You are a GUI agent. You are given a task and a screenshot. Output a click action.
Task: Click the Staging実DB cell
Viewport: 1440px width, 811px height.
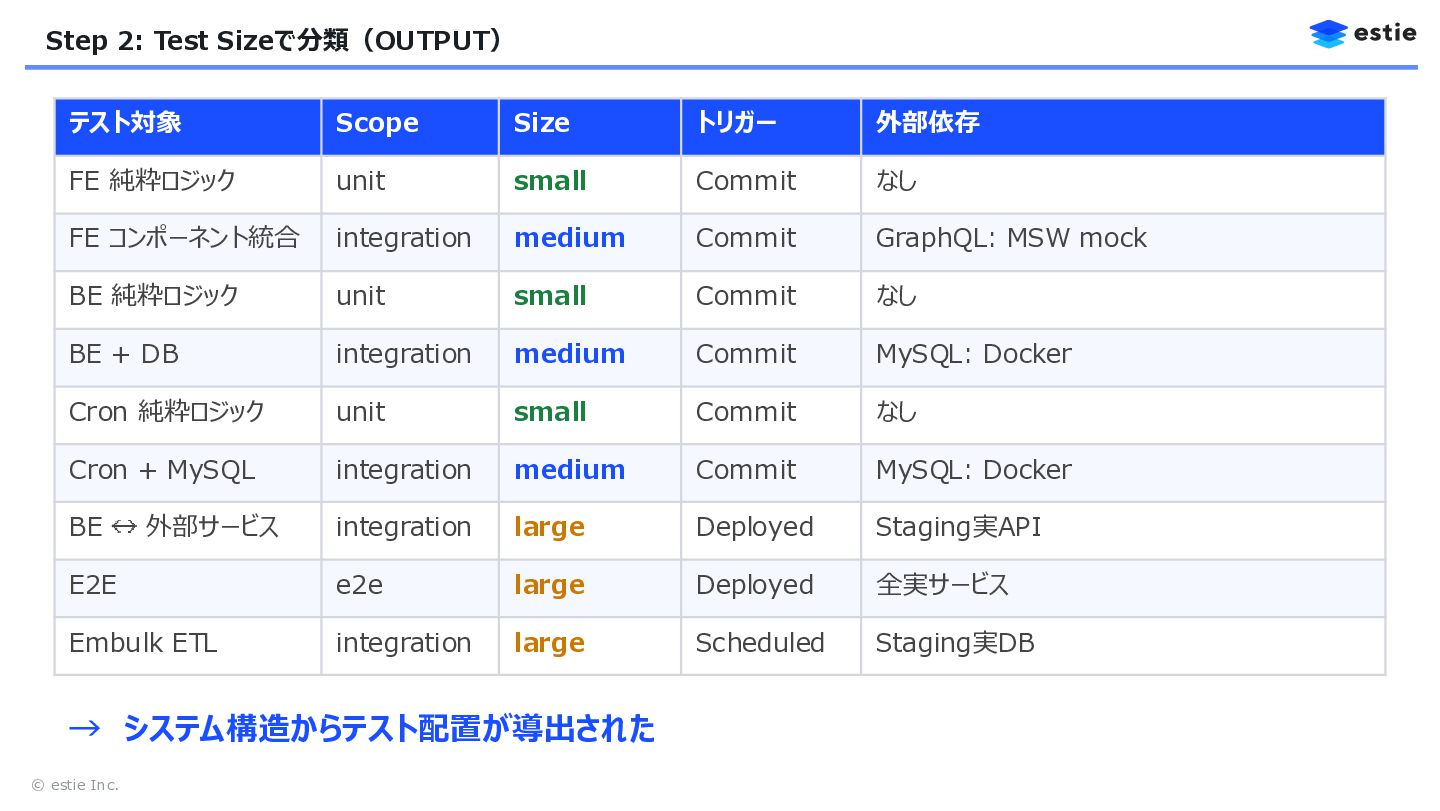tap(955, 643)
